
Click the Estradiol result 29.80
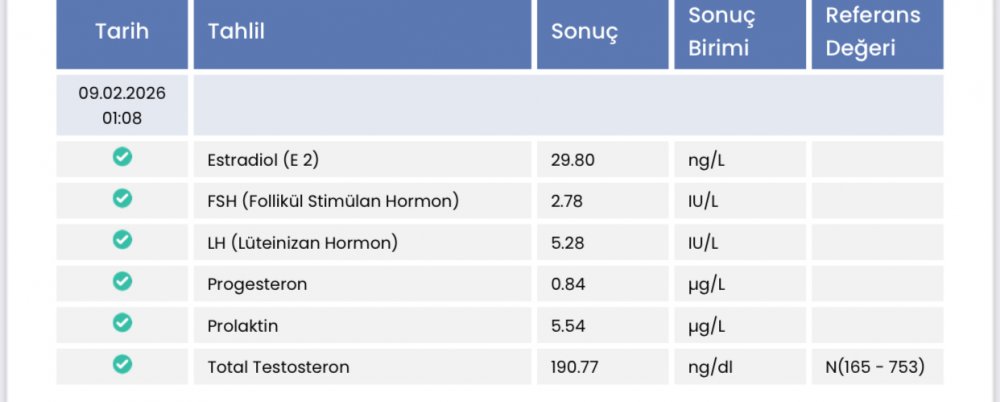coord(573,160)
